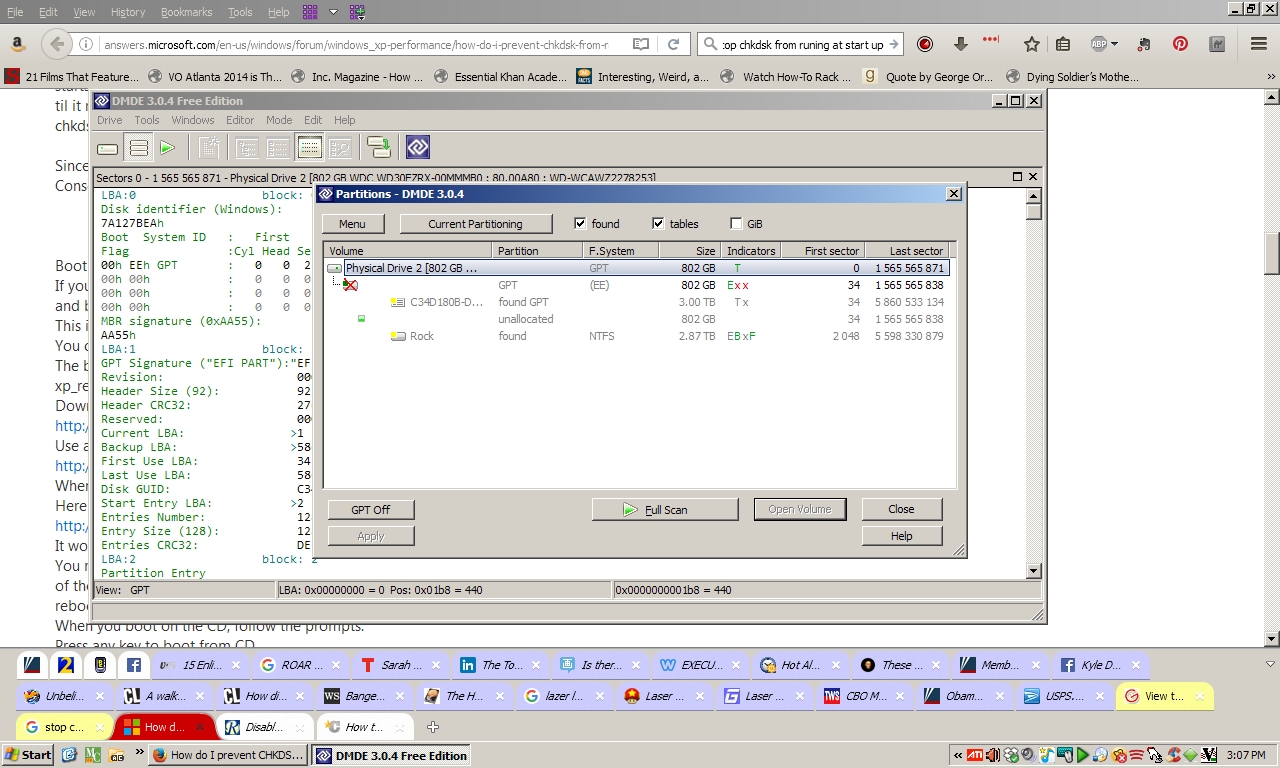1280x768 pixels.
Task: Click the GPT Off button
Action: coord(371,510)
